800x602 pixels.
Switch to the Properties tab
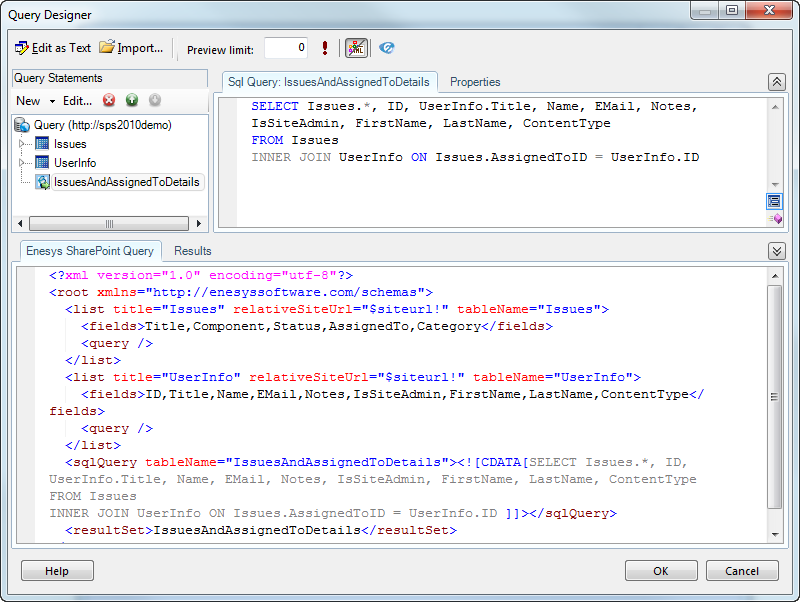pos(475,82)
